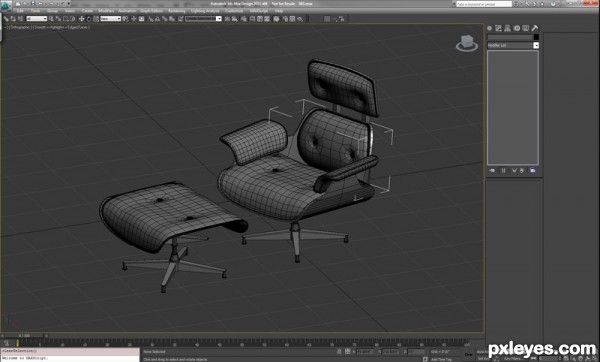Open the Named Selection Sets dropdown
This screenshot has width=600, height=362.
tap(203, 18)
